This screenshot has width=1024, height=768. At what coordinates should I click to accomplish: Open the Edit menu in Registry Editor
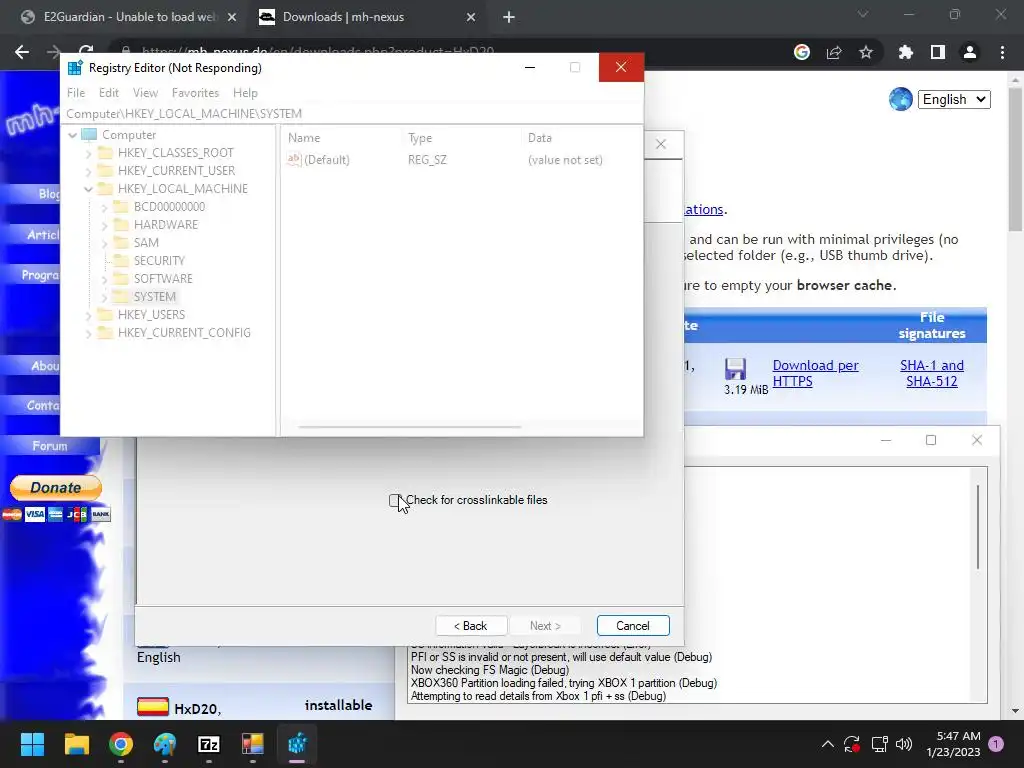(x=108, y=93)
